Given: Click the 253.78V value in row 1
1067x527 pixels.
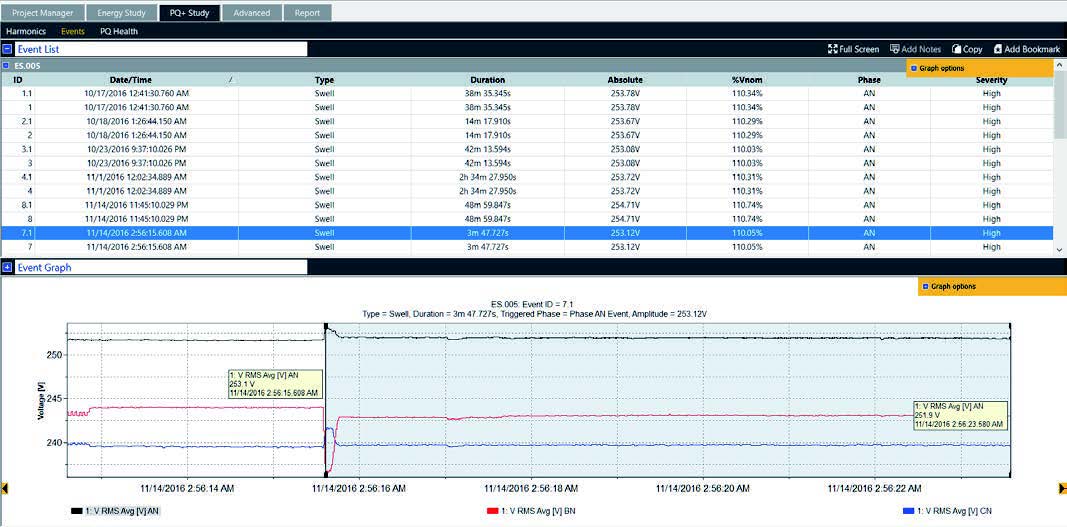Looking at the screenshot, I should click(x=625, y=108).
